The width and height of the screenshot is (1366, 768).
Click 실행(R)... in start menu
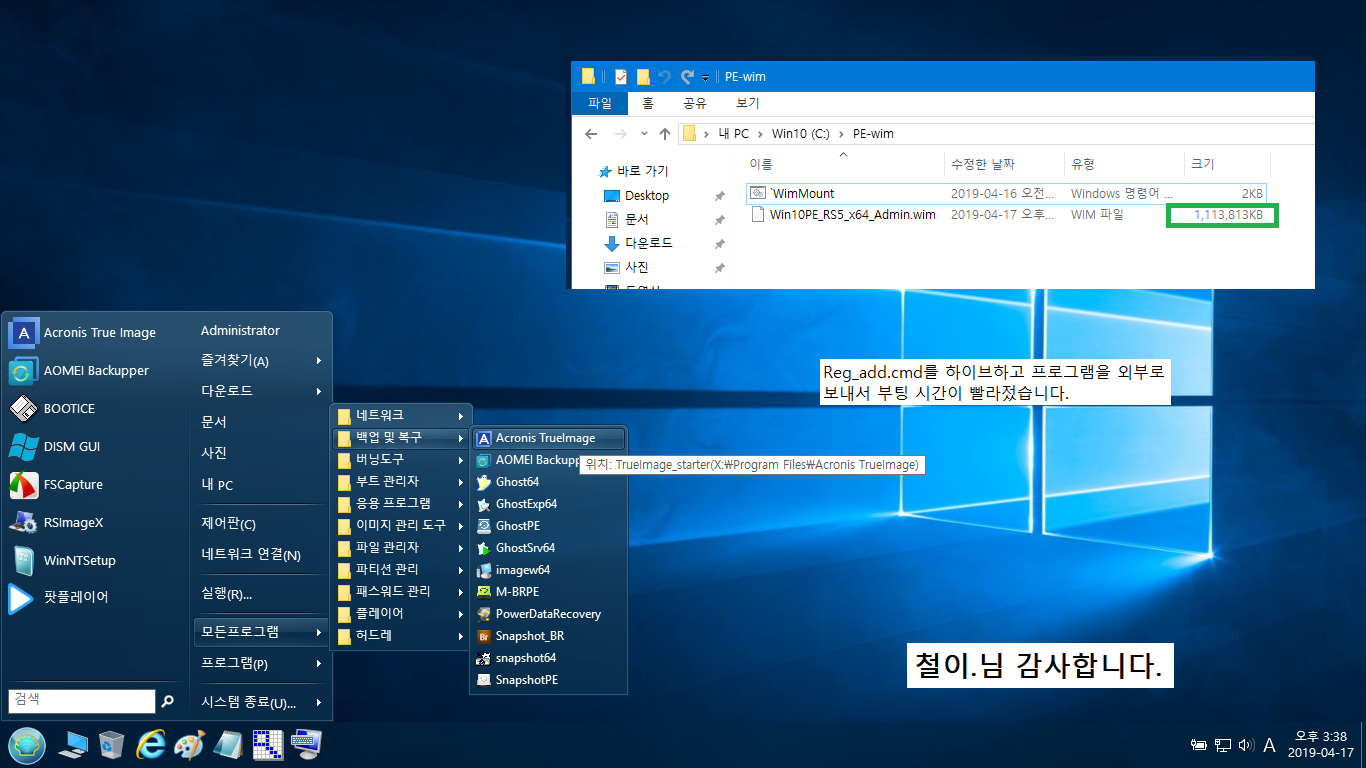(x=261, y=594)
